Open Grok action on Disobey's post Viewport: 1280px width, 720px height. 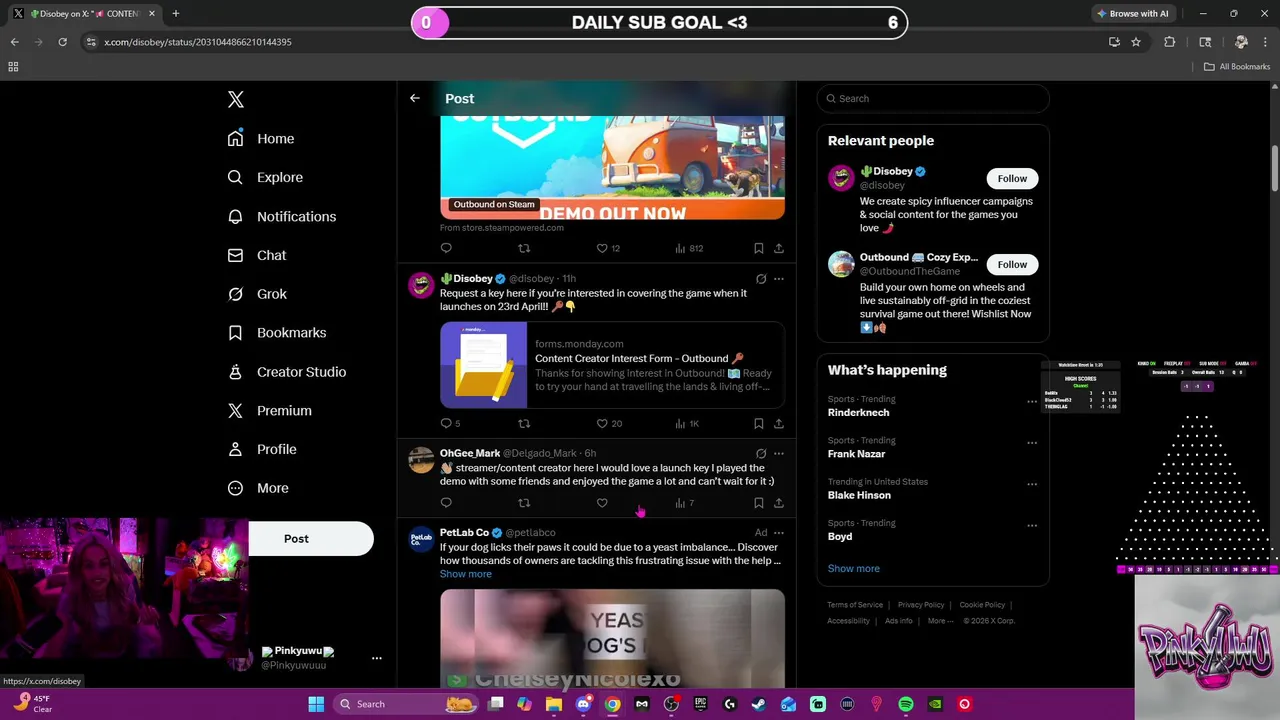tap(761, 279)
